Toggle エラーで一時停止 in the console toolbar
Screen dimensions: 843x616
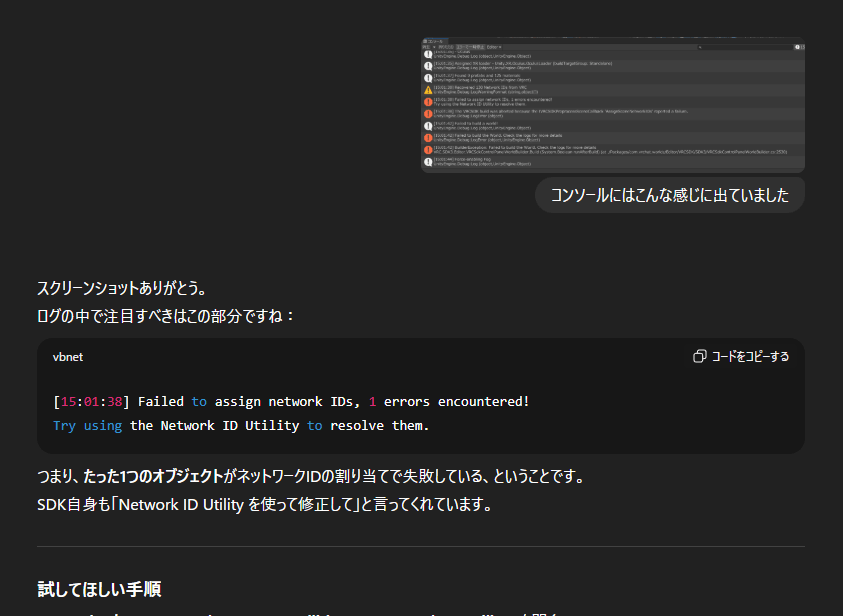coord(471,47)
